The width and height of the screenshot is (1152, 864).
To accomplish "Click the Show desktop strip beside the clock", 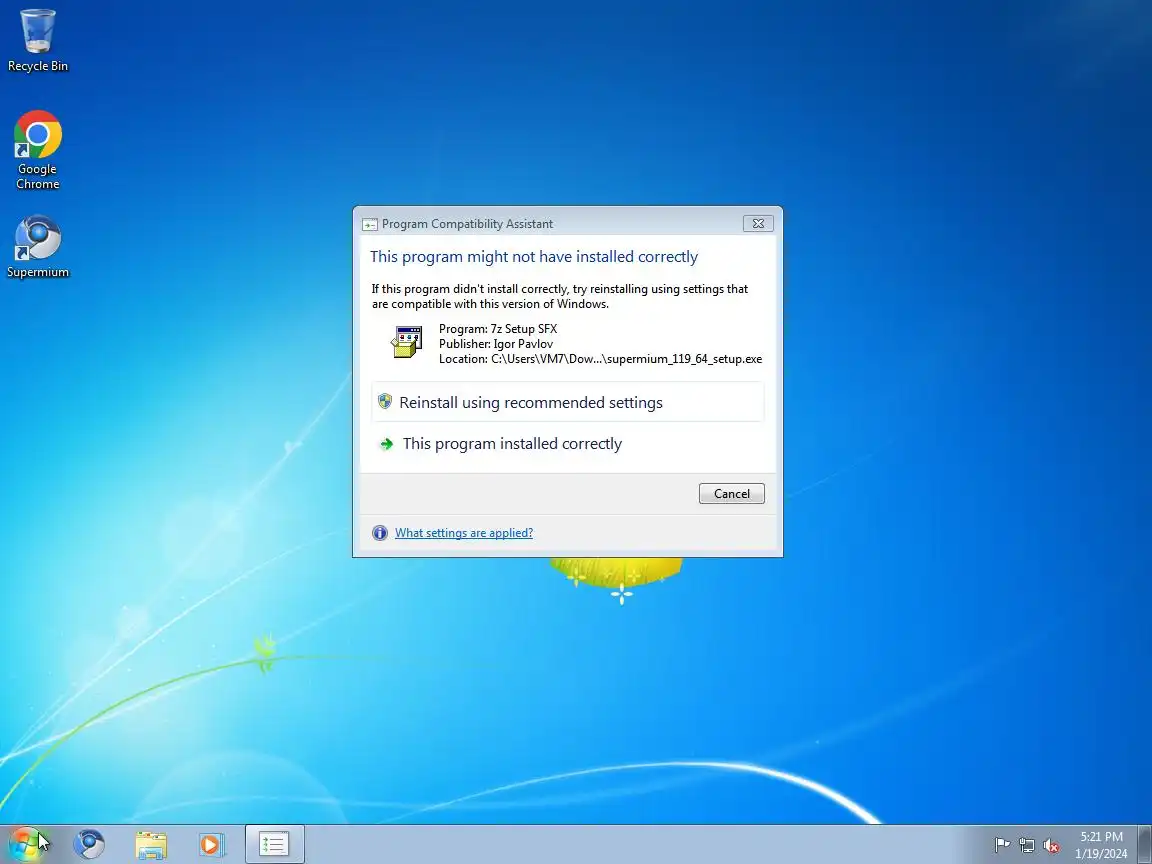I will pos(1145,844).
